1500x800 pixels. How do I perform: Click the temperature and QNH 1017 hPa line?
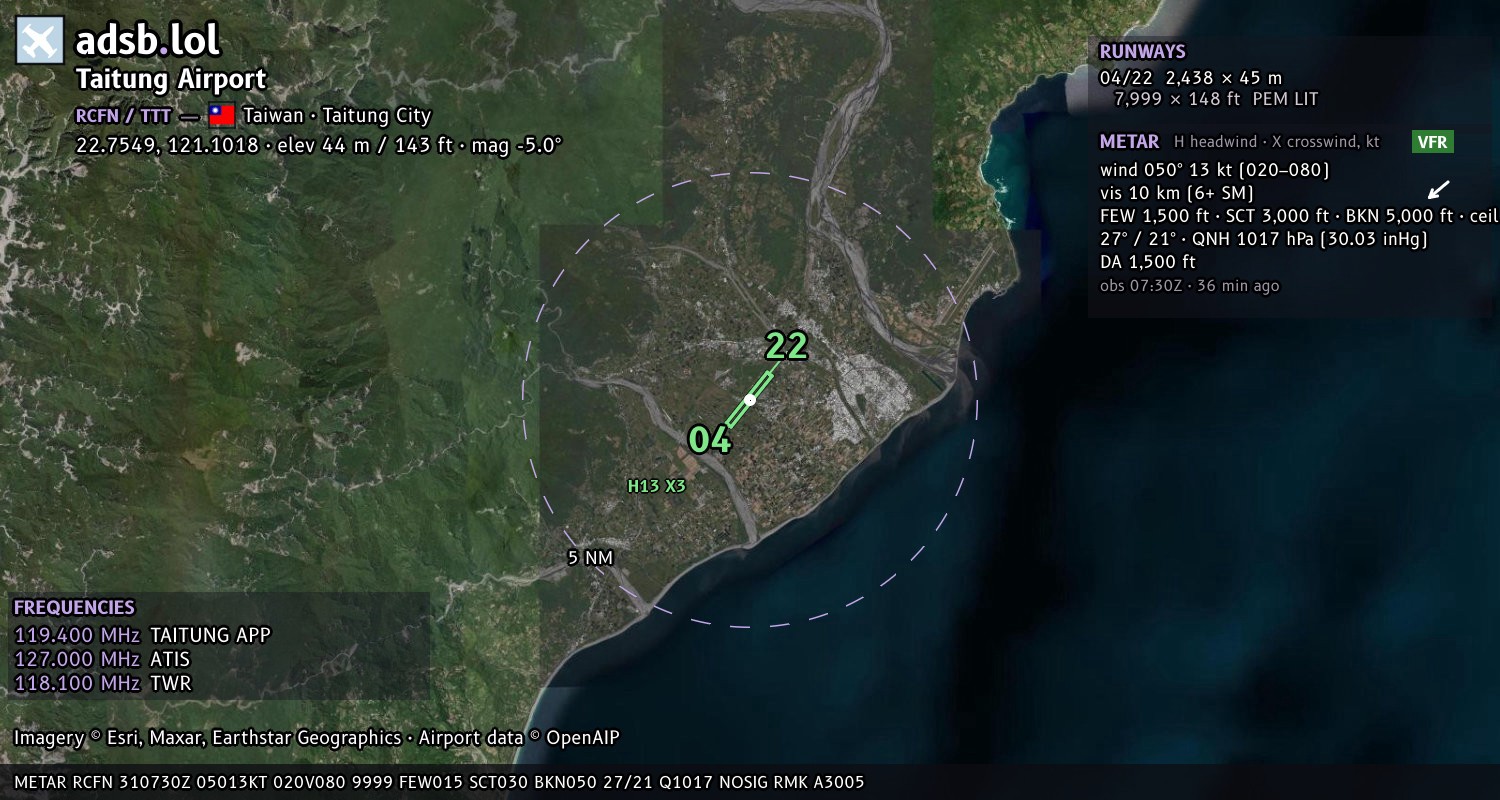tap(1264, 239)
